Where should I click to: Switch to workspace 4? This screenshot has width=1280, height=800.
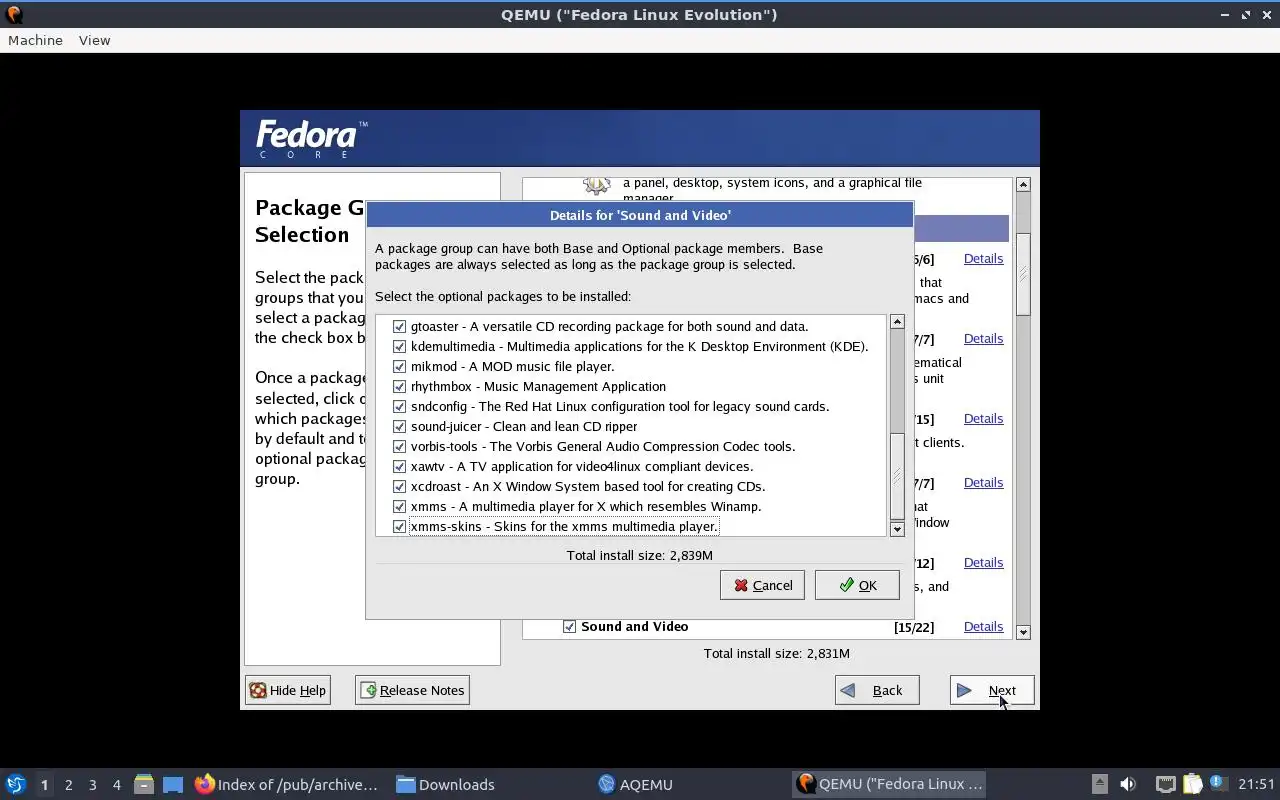117,784
